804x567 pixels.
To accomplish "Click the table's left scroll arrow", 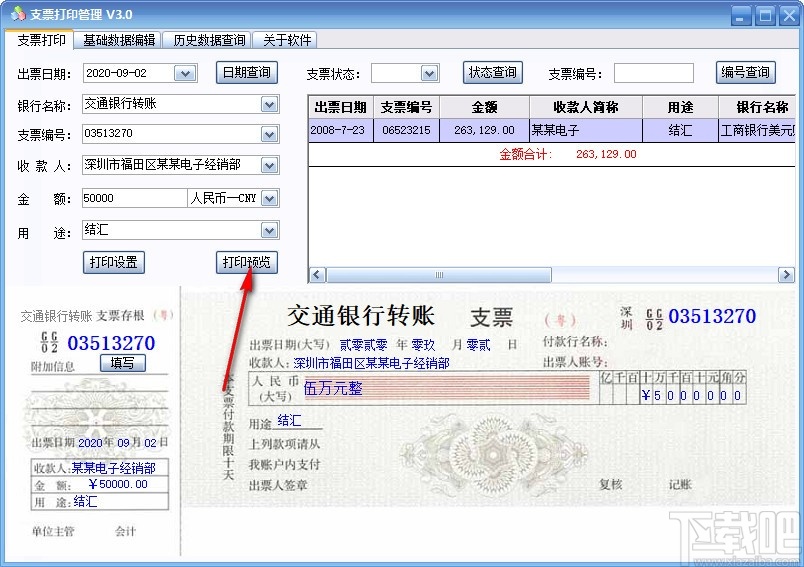I will coord(317,275).
